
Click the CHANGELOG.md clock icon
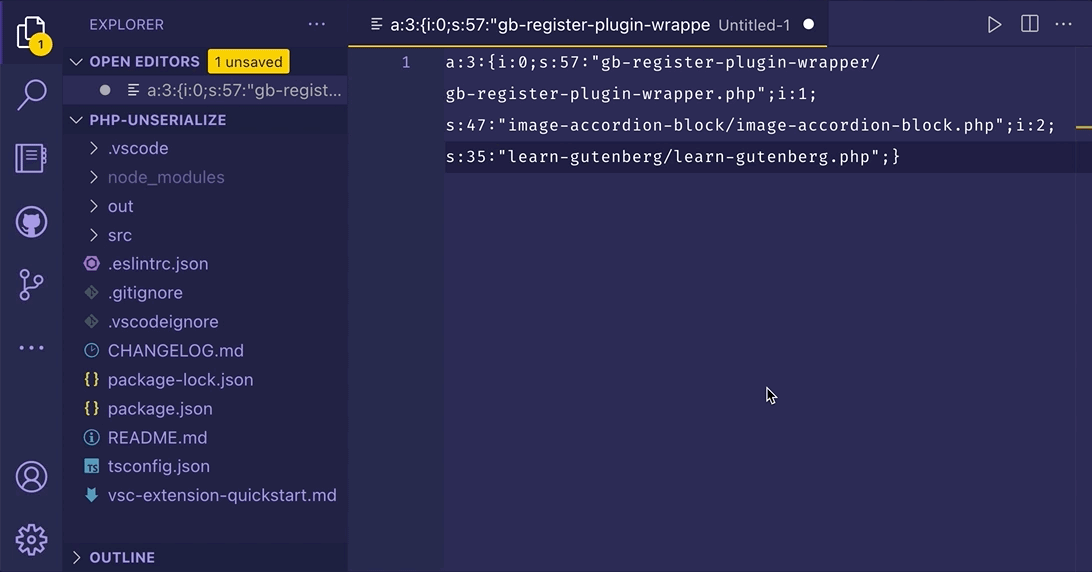91,350
